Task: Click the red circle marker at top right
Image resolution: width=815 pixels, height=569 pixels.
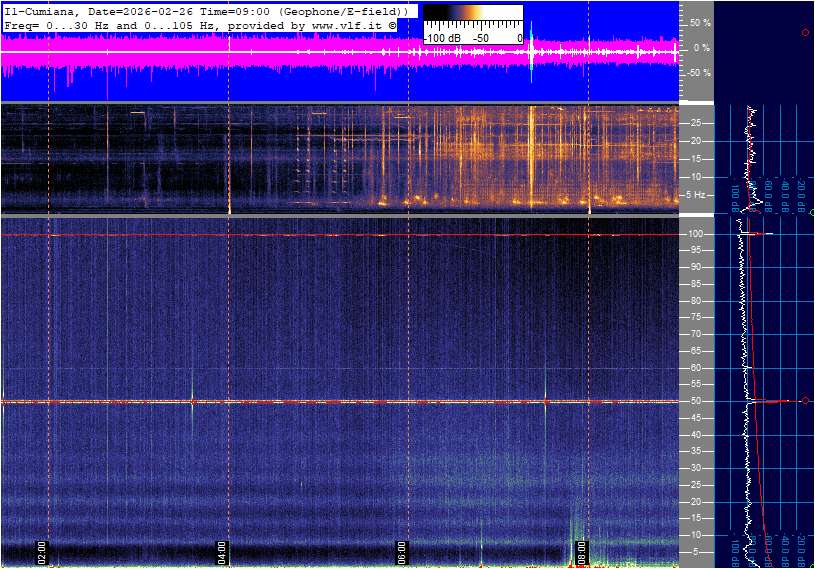Action: pyautogui.click(x=805, y=33)
